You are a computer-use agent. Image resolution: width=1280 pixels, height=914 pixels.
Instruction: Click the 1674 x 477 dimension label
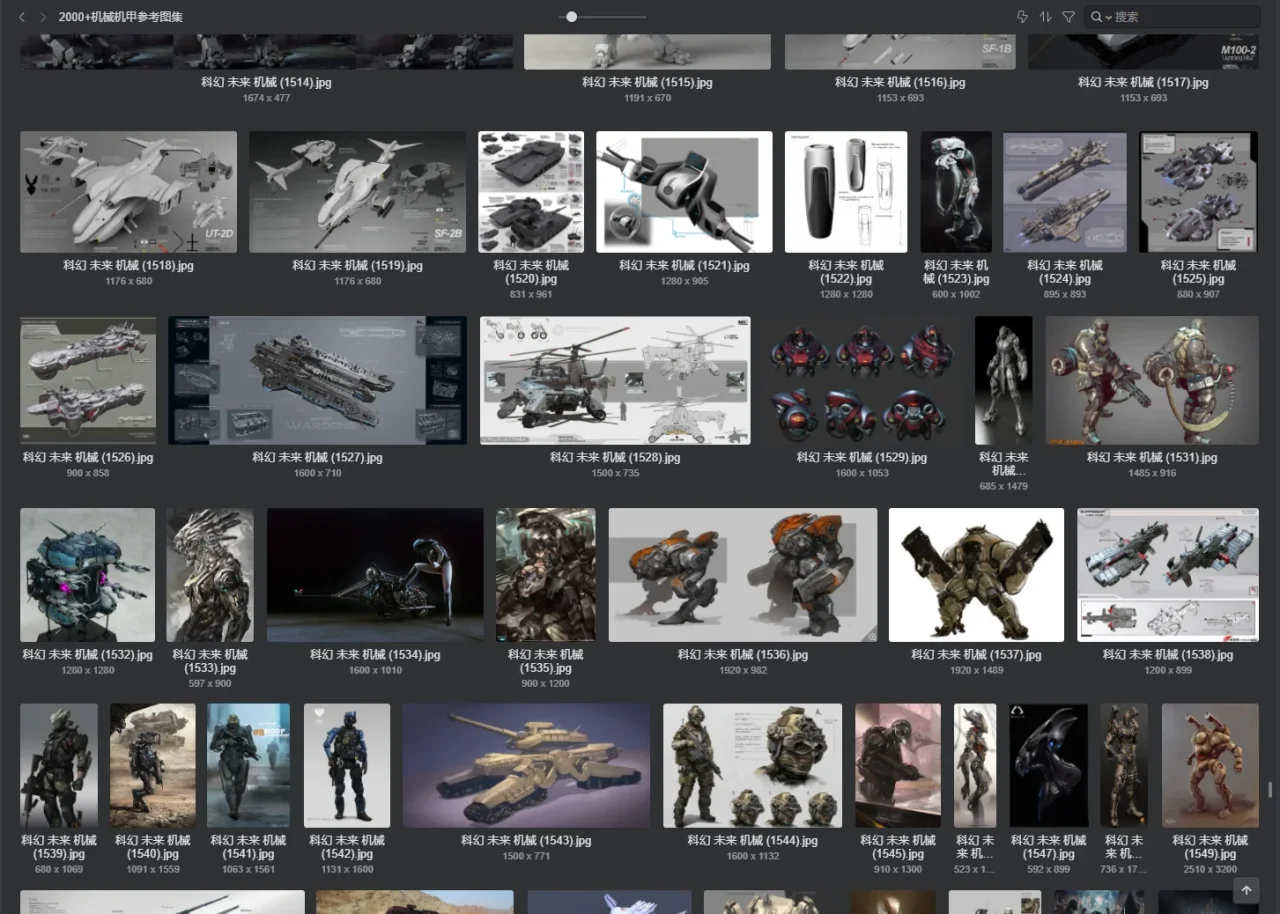point(266,98)
